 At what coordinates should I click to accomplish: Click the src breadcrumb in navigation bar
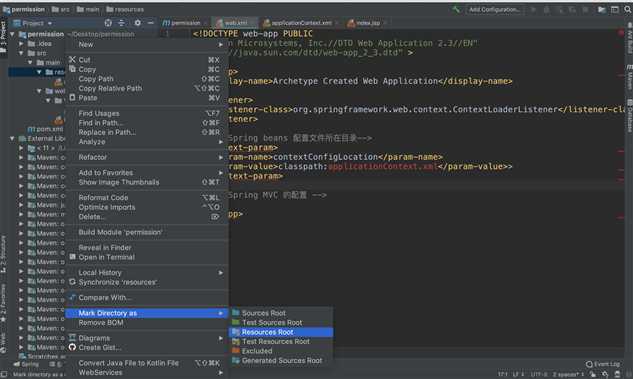click(x=61, y=9)
